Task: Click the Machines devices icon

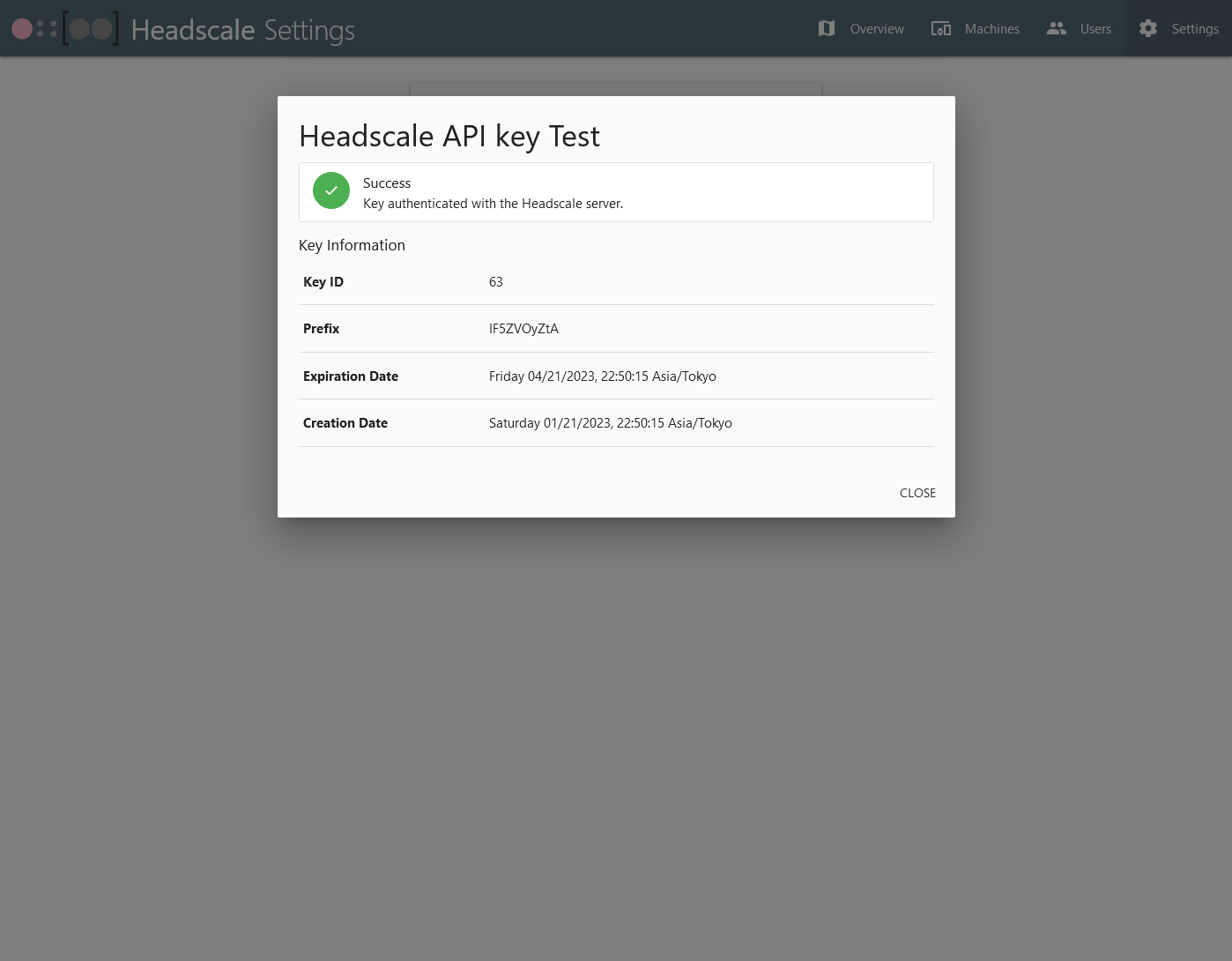Action: click(x=940, y=28)
